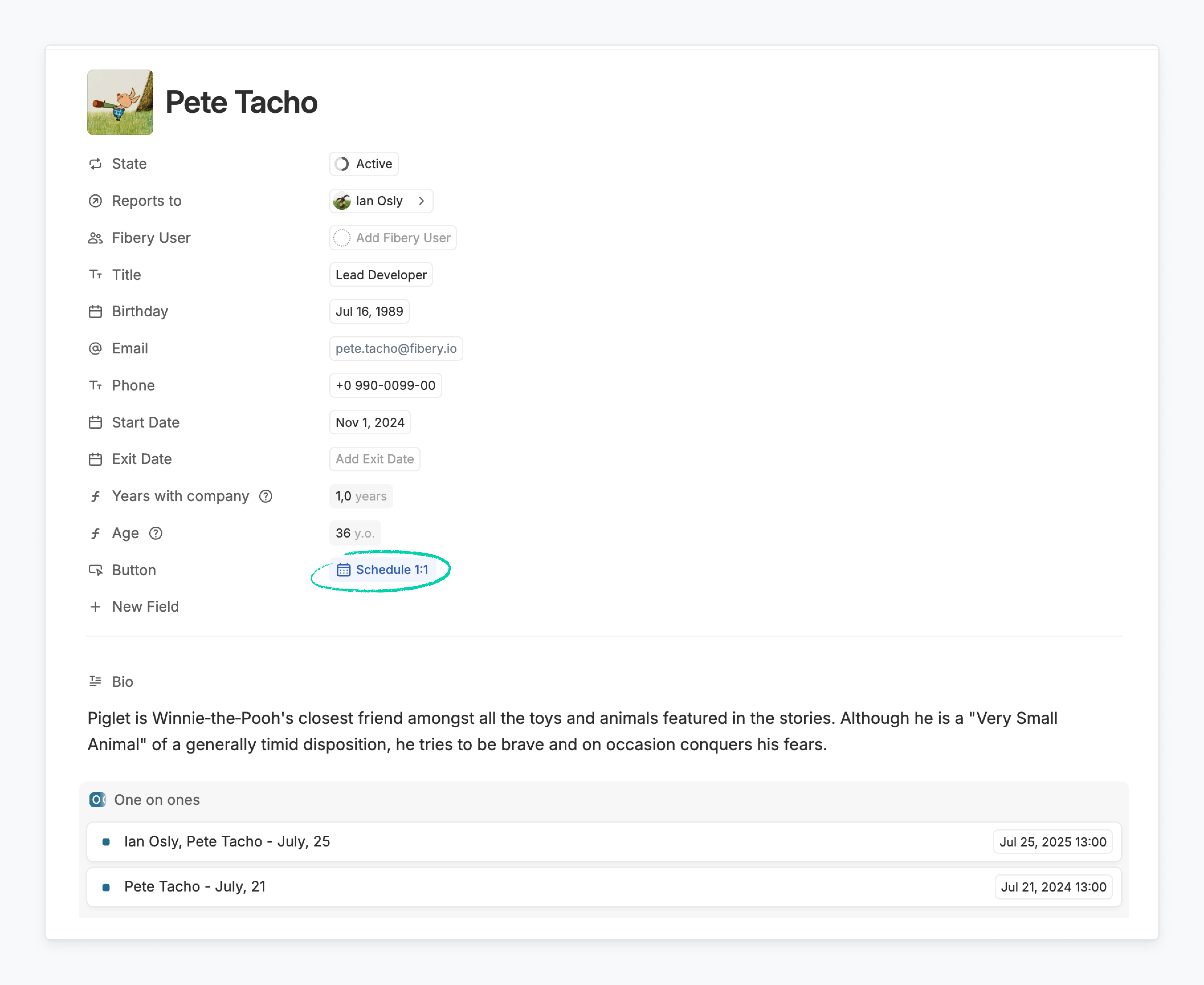The height and width of the screenshot is (985, 1204).
Task: Click the Jul 16, 1989 birthday value
Action: (369, 312)
